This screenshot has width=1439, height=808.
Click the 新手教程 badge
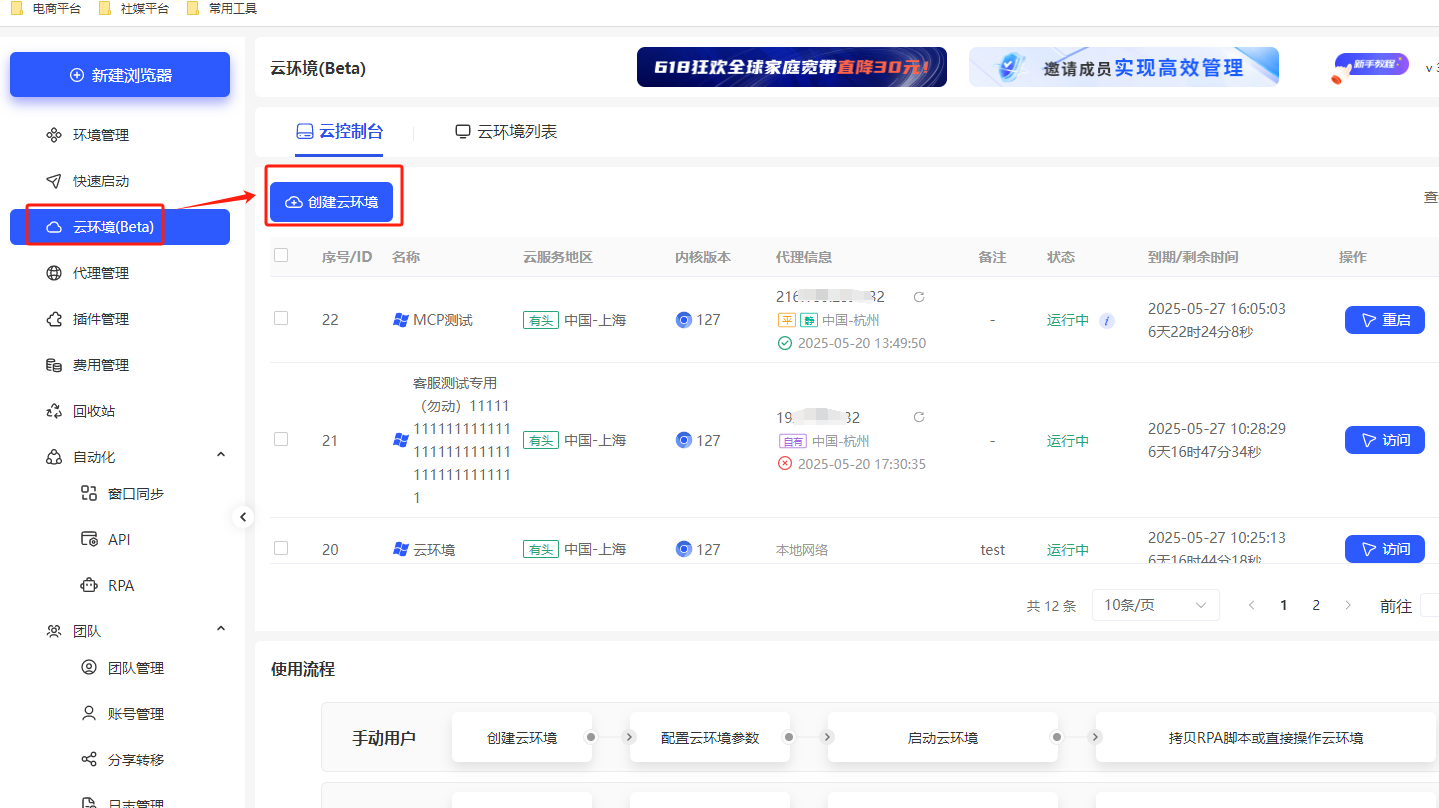(1371, 67)
